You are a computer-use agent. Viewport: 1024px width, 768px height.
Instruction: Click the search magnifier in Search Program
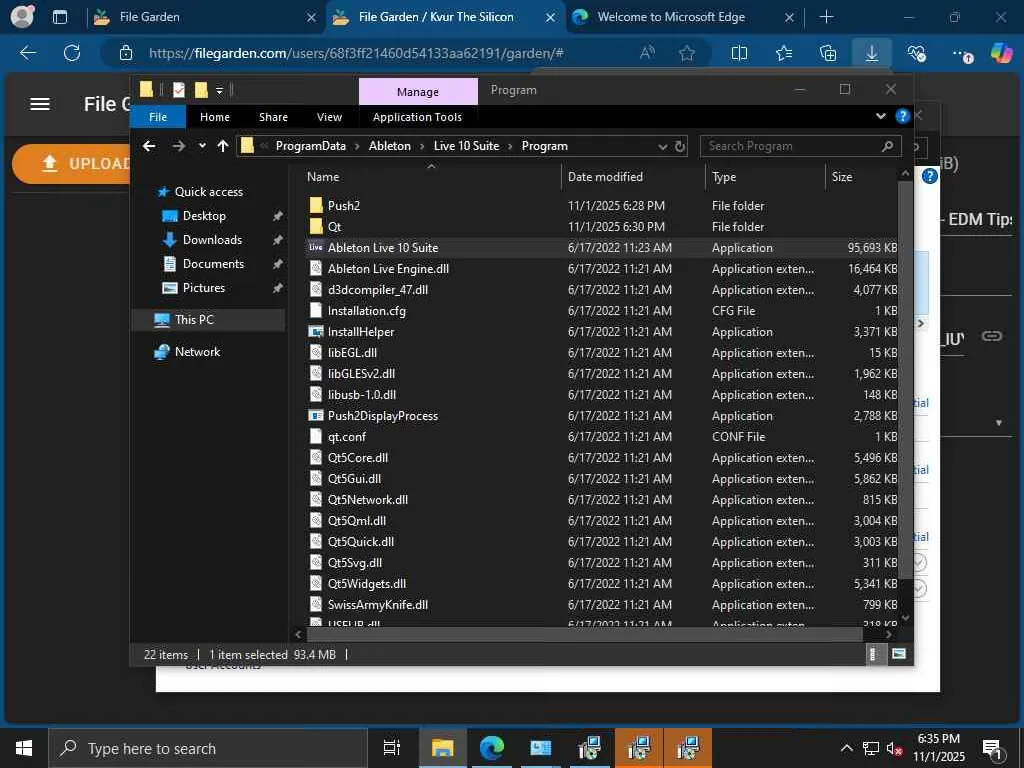click(887, 146)
